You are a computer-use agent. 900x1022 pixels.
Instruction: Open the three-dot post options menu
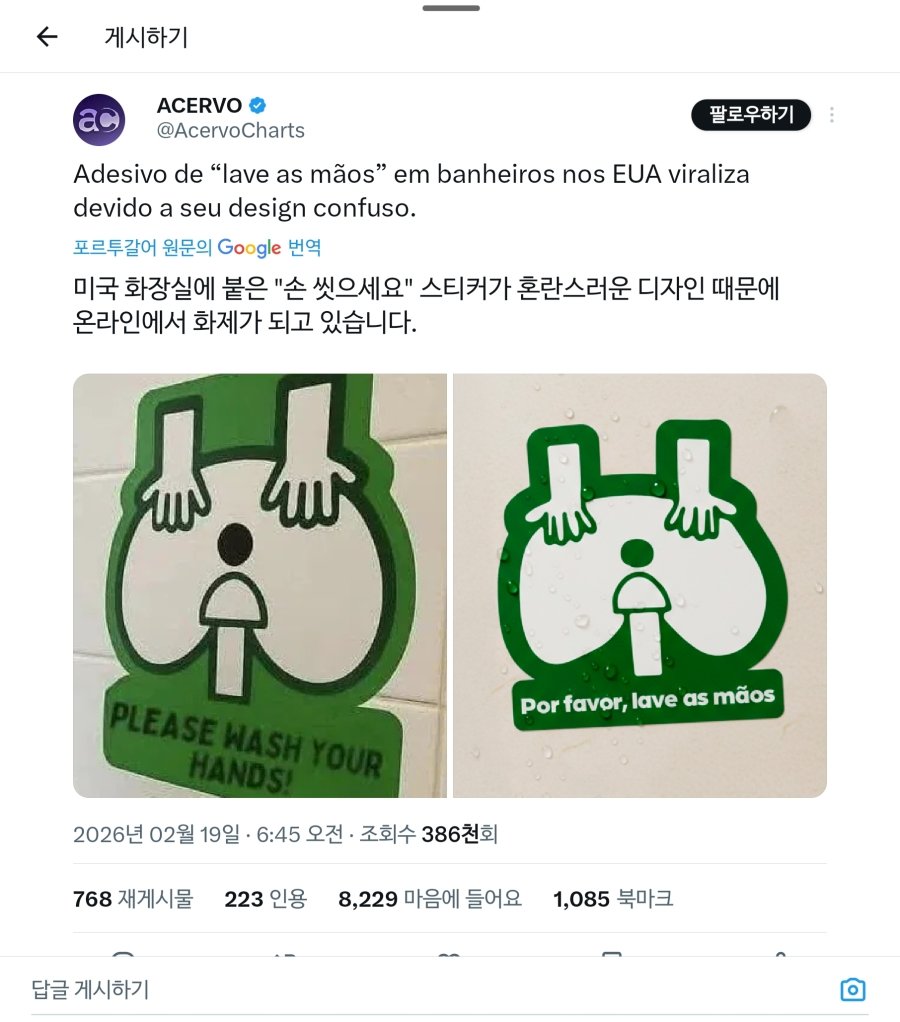pos(832,115)
